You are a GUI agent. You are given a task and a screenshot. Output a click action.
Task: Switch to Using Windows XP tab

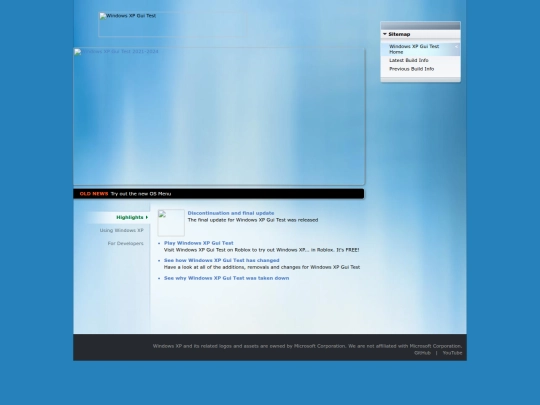tap(122, 230)
